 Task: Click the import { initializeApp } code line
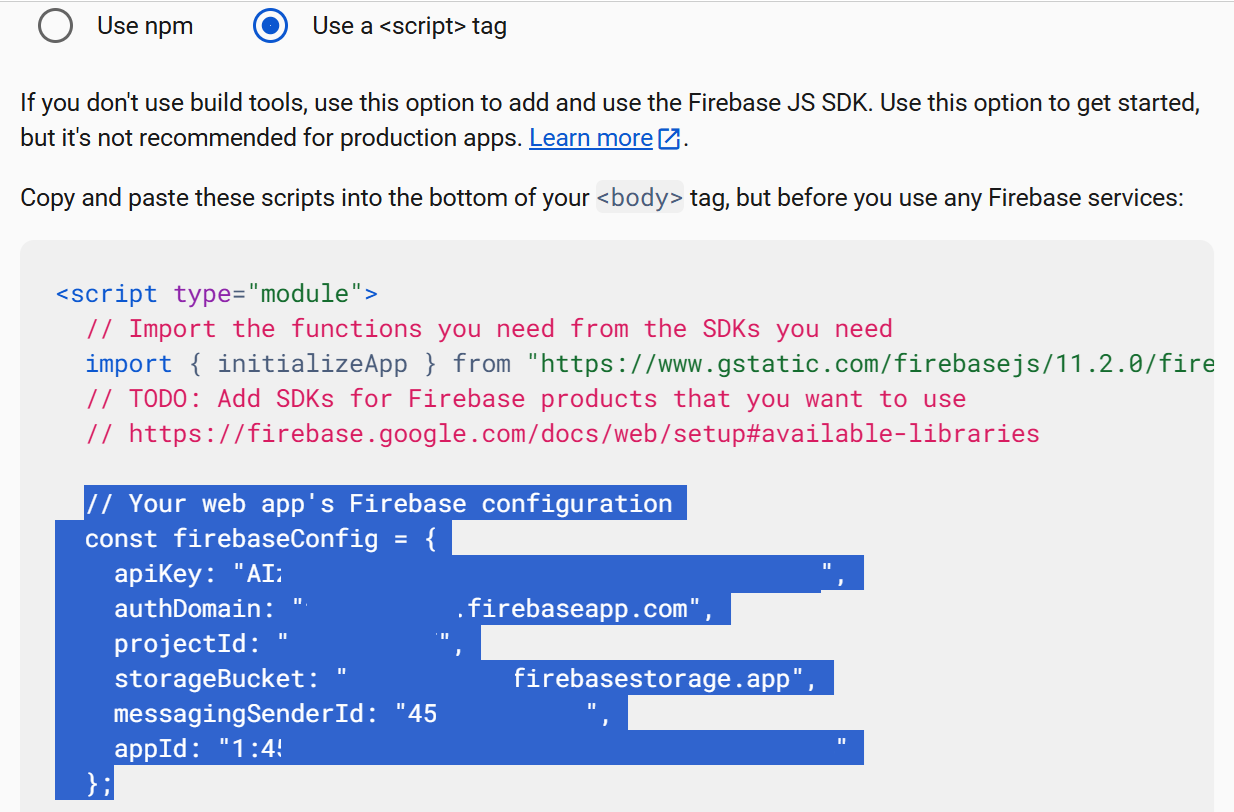click(649, 364)
